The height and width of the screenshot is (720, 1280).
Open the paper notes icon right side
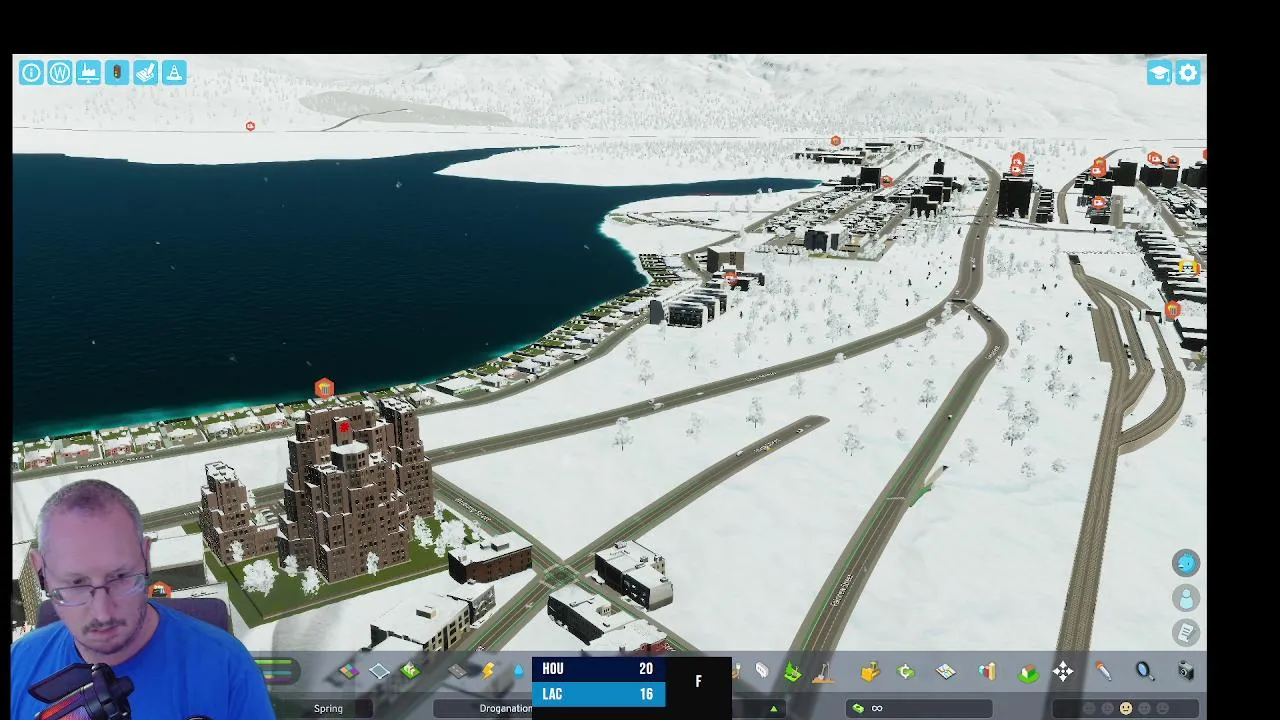[1186, 633]
